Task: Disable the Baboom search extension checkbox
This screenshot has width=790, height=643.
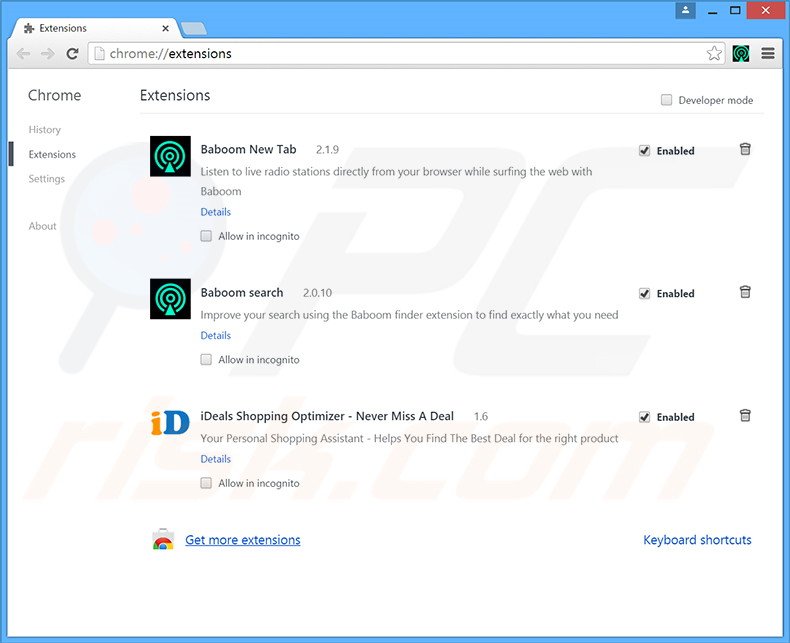Action: click(x=644, y=293)
